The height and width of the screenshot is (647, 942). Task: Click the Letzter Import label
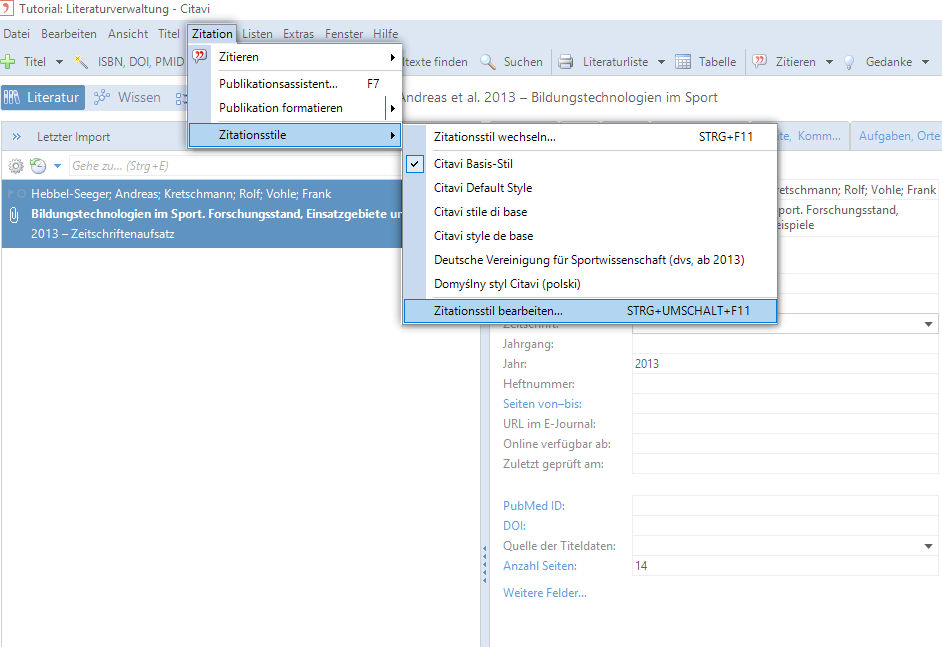click(x=73, y=137)
